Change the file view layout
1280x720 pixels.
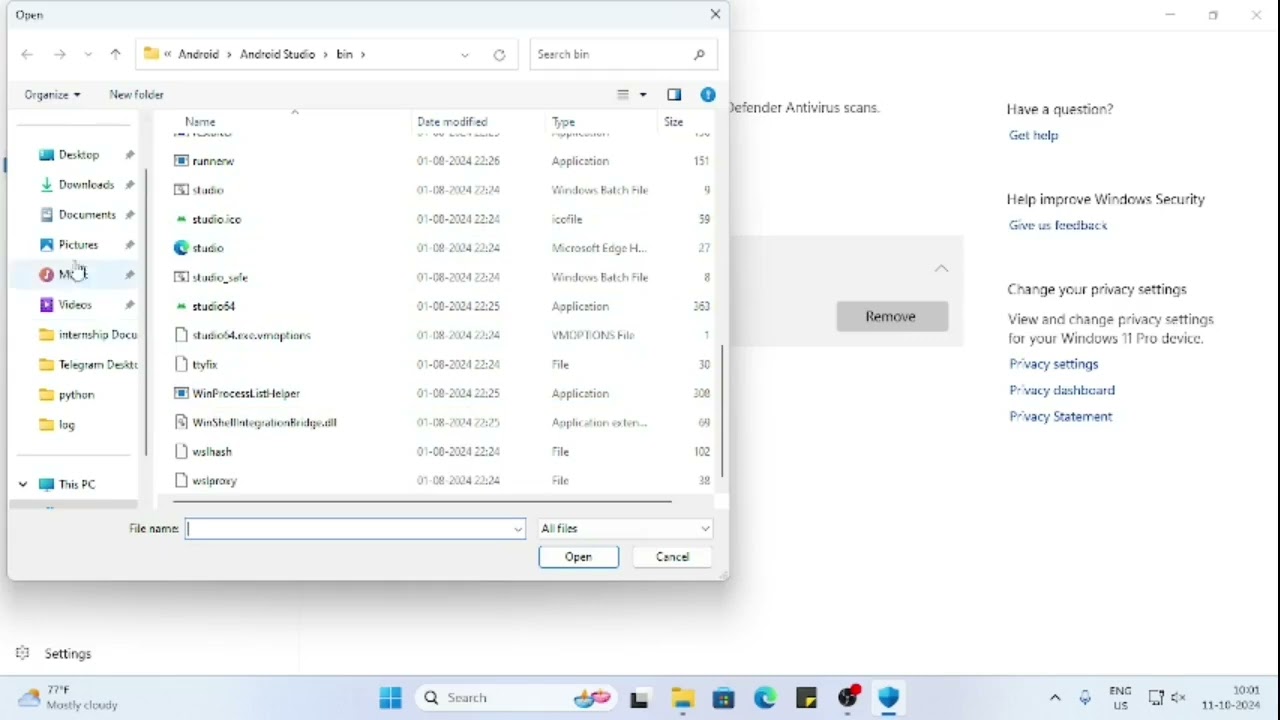point(623,94)
